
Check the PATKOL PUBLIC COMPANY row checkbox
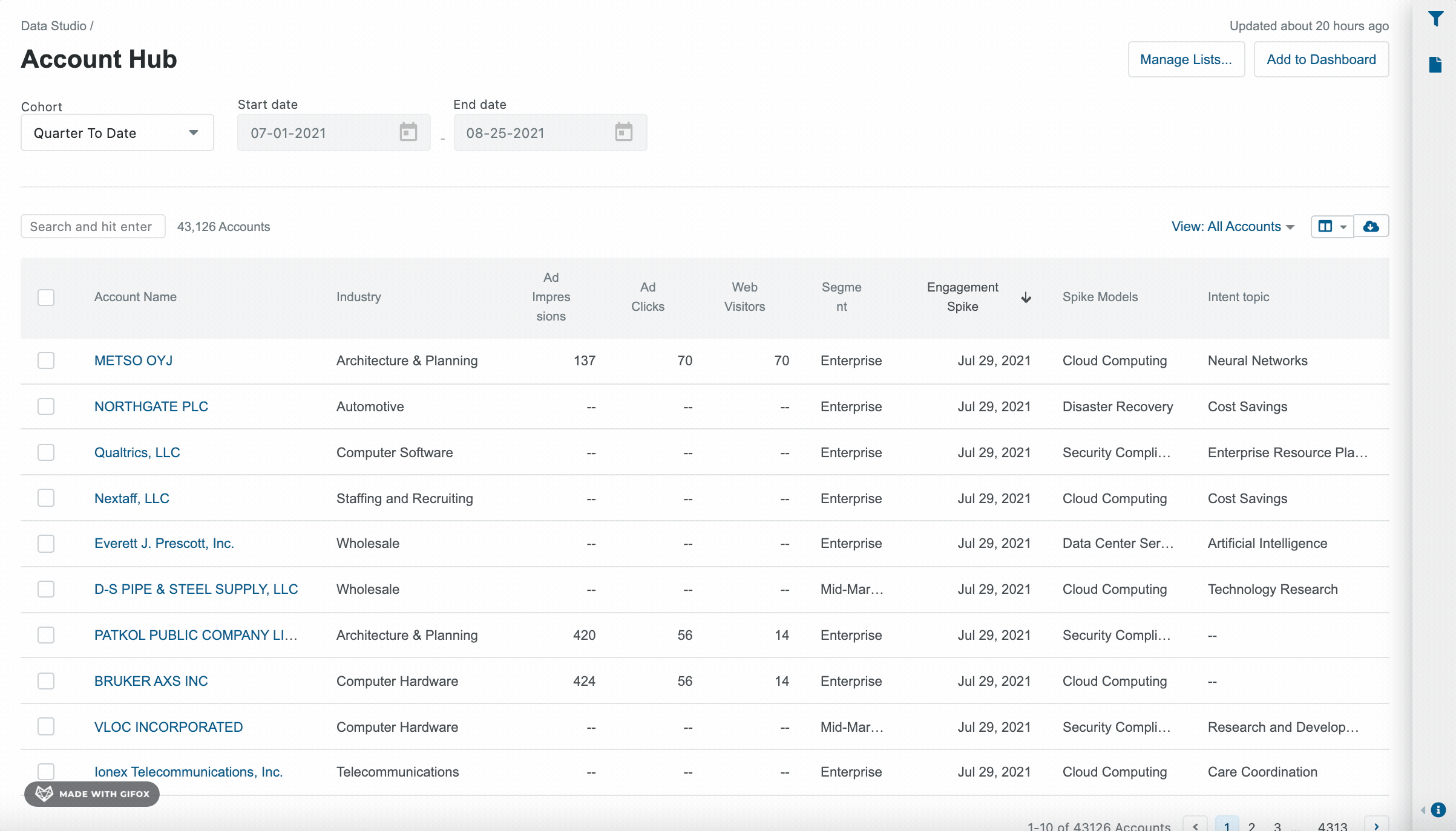46,635
